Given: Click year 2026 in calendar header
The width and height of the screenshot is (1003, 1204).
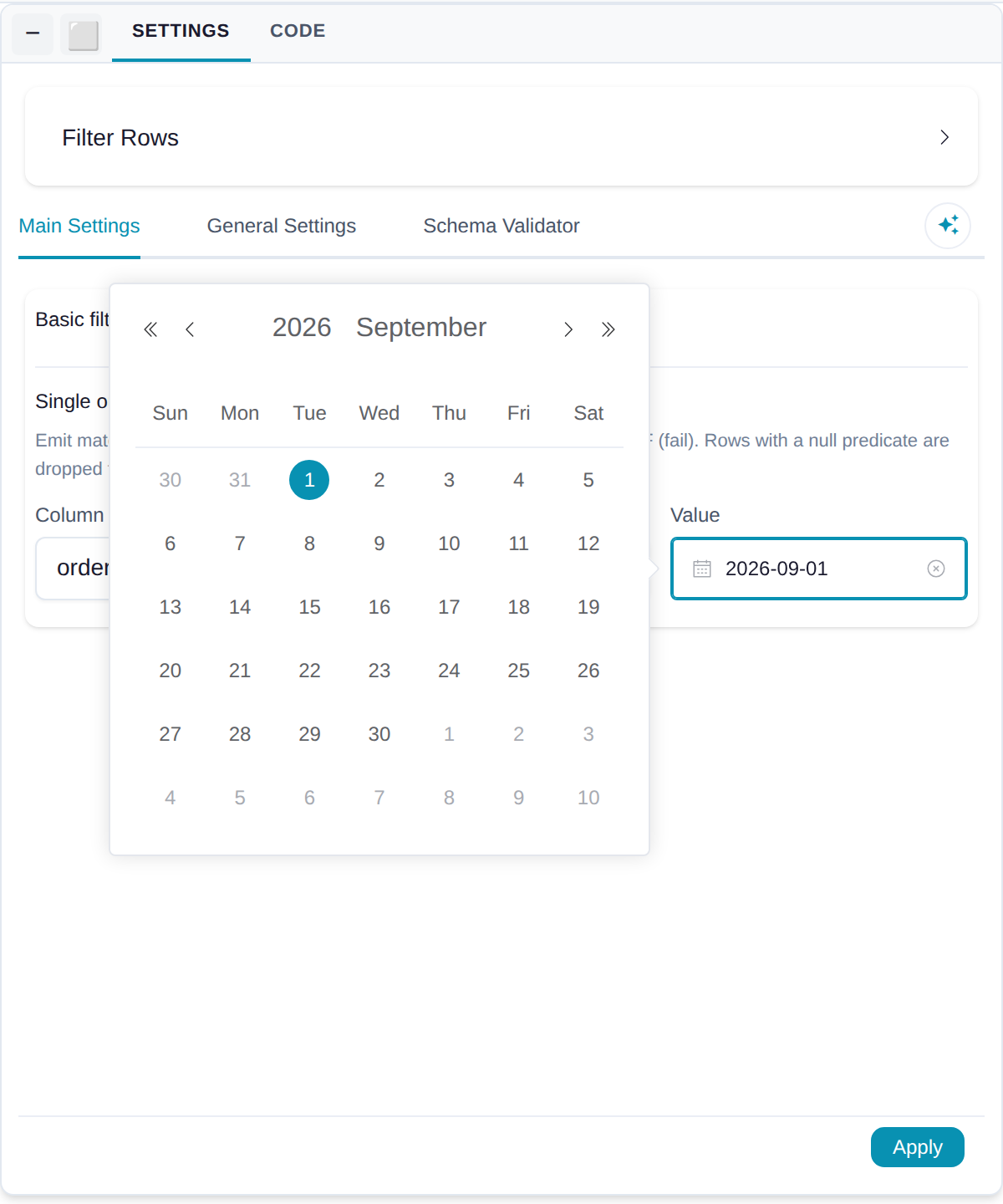Looking at the screenshot, I should [x=302, y=327].
